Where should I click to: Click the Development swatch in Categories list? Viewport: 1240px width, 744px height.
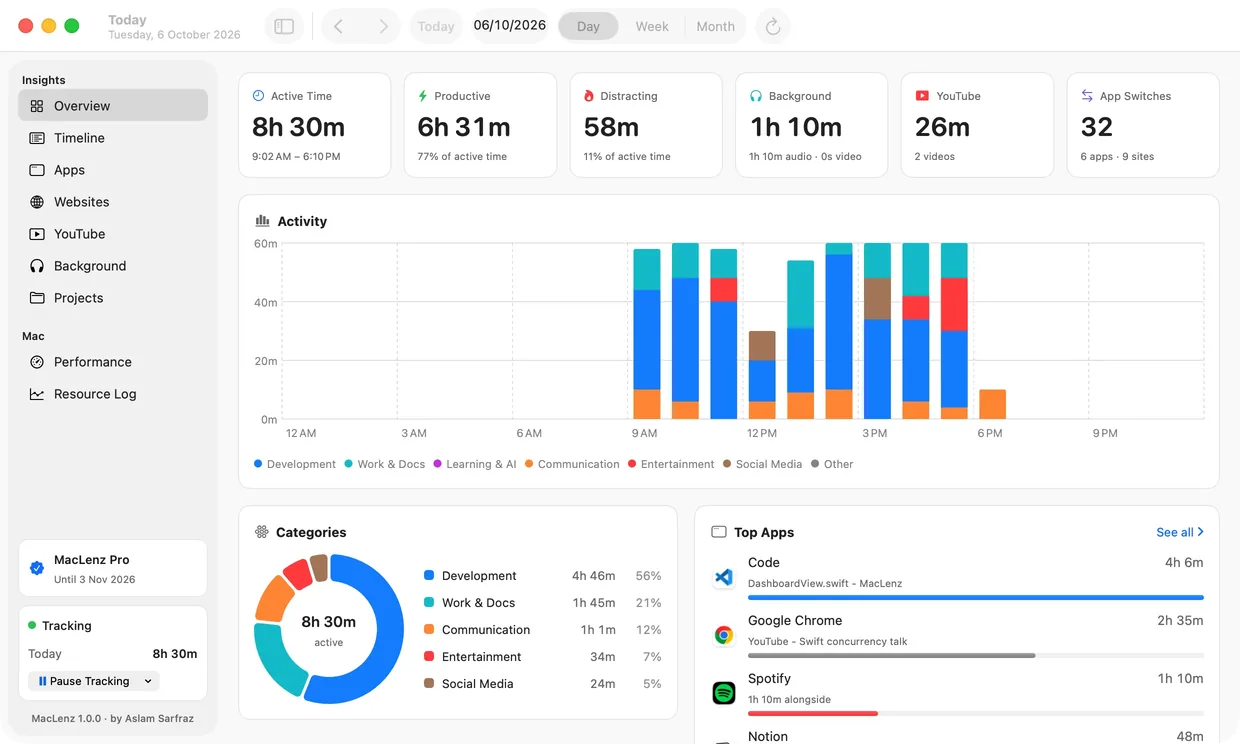coord(429,576)
